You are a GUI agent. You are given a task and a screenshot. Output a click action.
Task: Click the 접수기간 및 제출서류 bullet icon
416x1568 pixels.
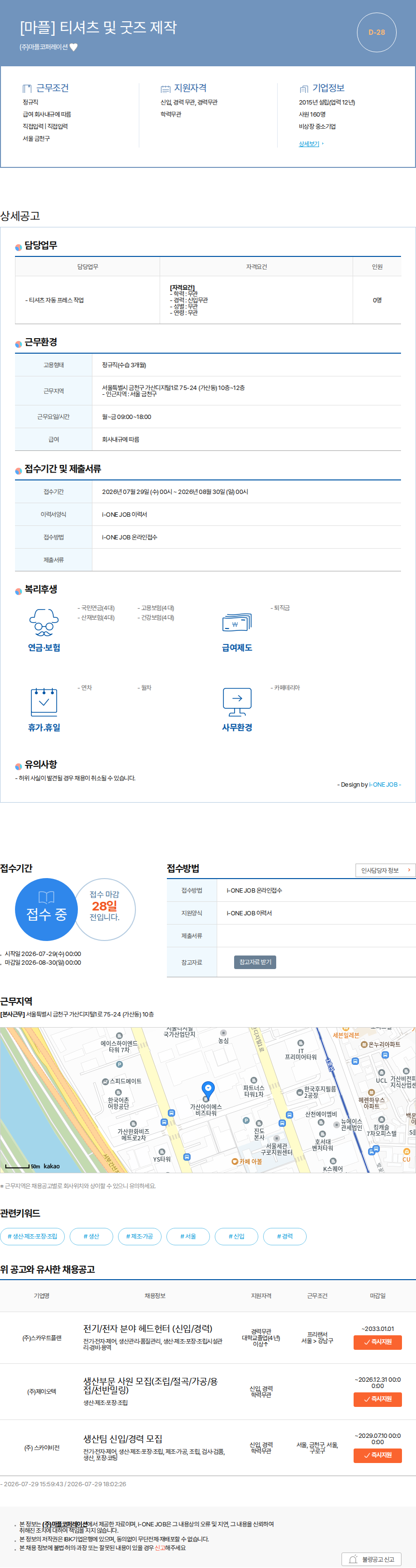[18, 471]
